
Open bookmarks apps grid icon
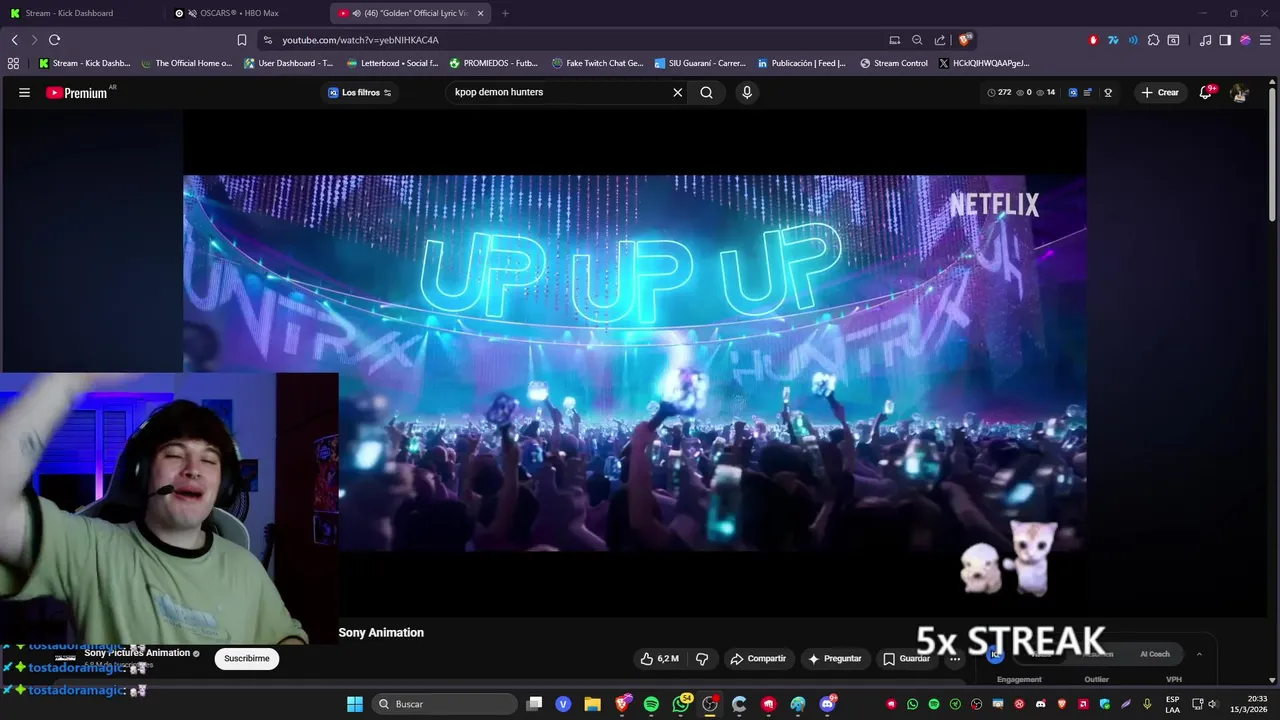click(13, 63)
